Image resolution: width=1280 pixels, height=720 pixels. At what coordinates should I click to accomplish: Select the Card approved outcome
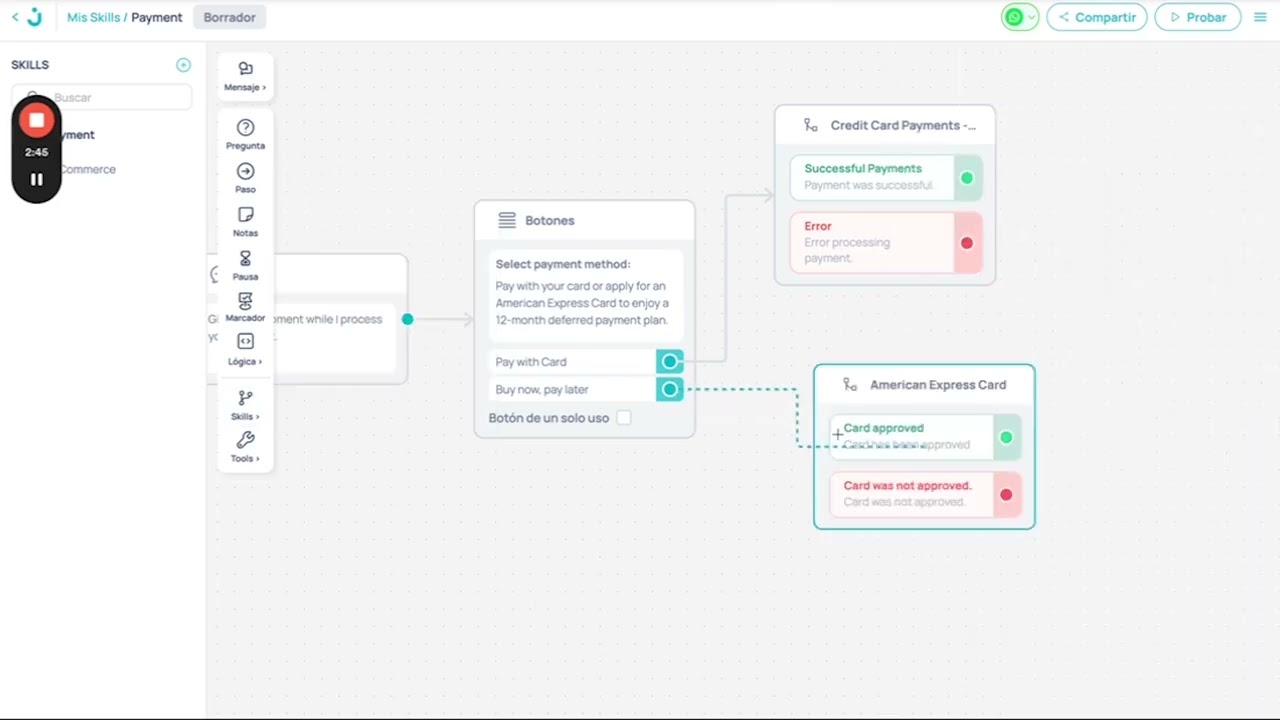[x=911, y=436]
